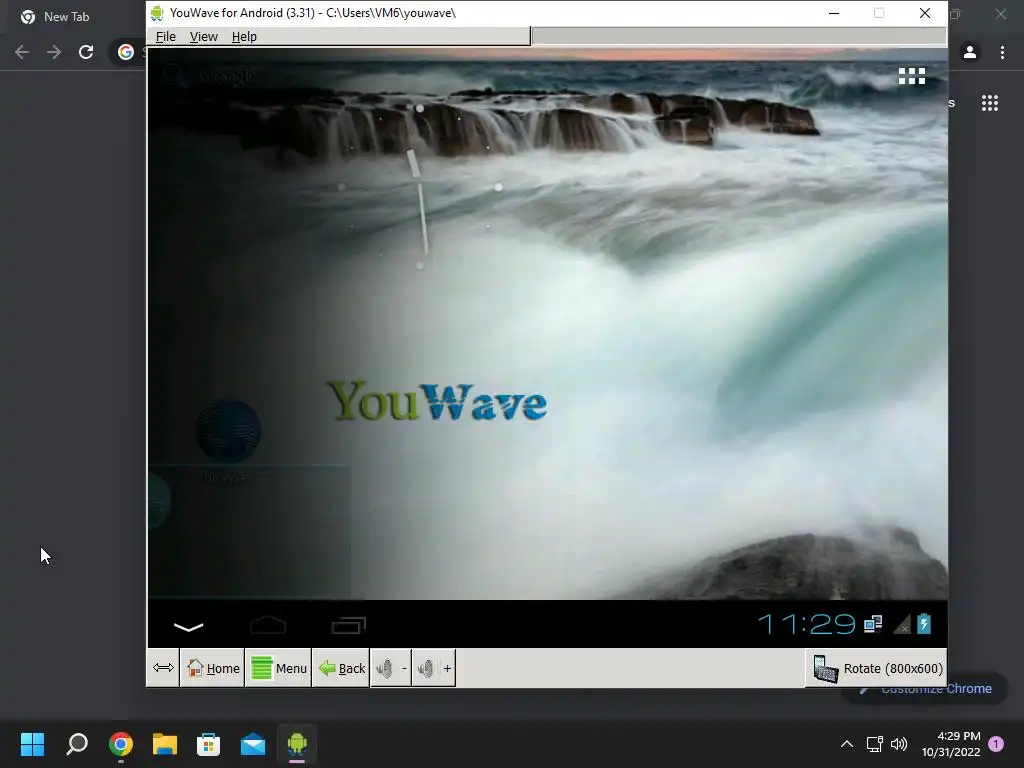The width and height of the screenshot is (1024, 768).
Task: Click Chrome's forward navigation arrow
Action: [x=54, y=52]
